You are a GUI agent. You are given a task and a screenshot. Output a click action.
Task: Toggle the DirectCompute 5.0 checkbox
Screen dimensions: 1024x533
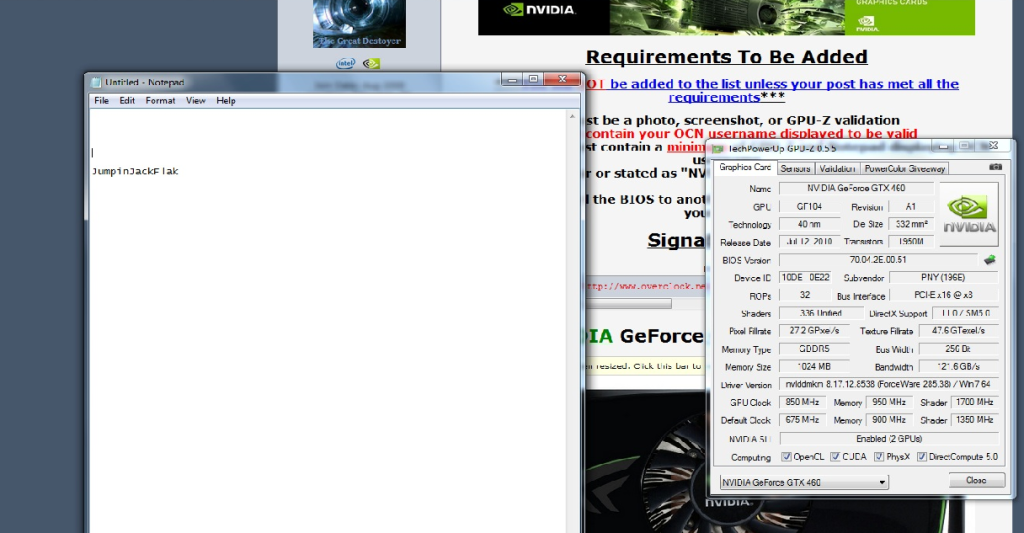pyautogui.click(x=921, y=457)
